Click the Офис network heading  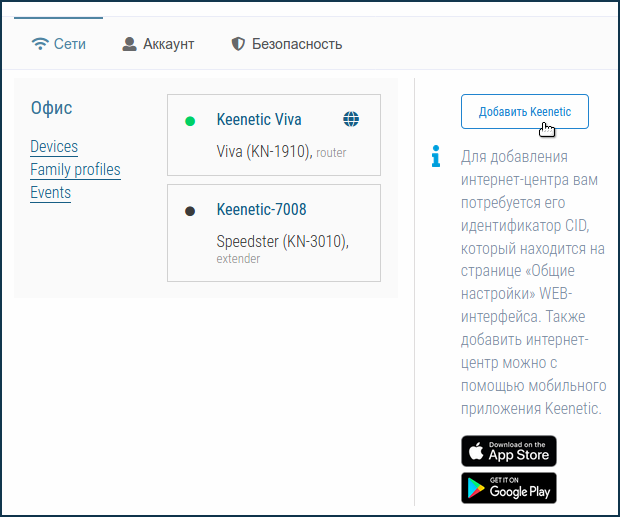pyautogui.click(x=52, y=108)
